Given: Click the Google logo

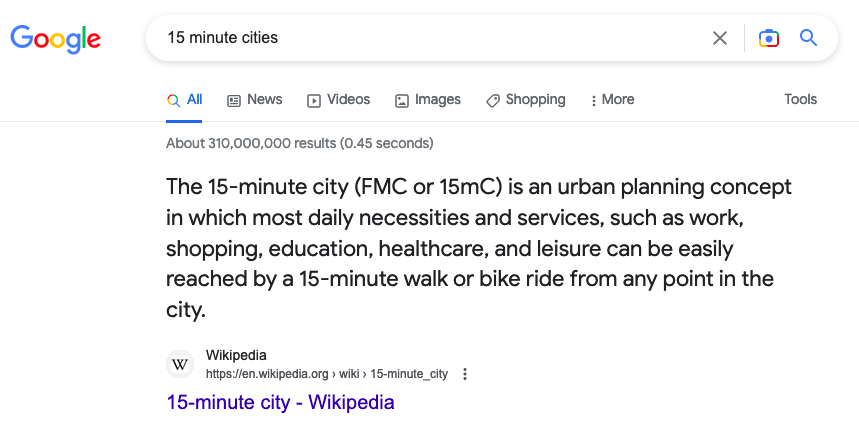Looking at the screenshot, I should (55, 39).
